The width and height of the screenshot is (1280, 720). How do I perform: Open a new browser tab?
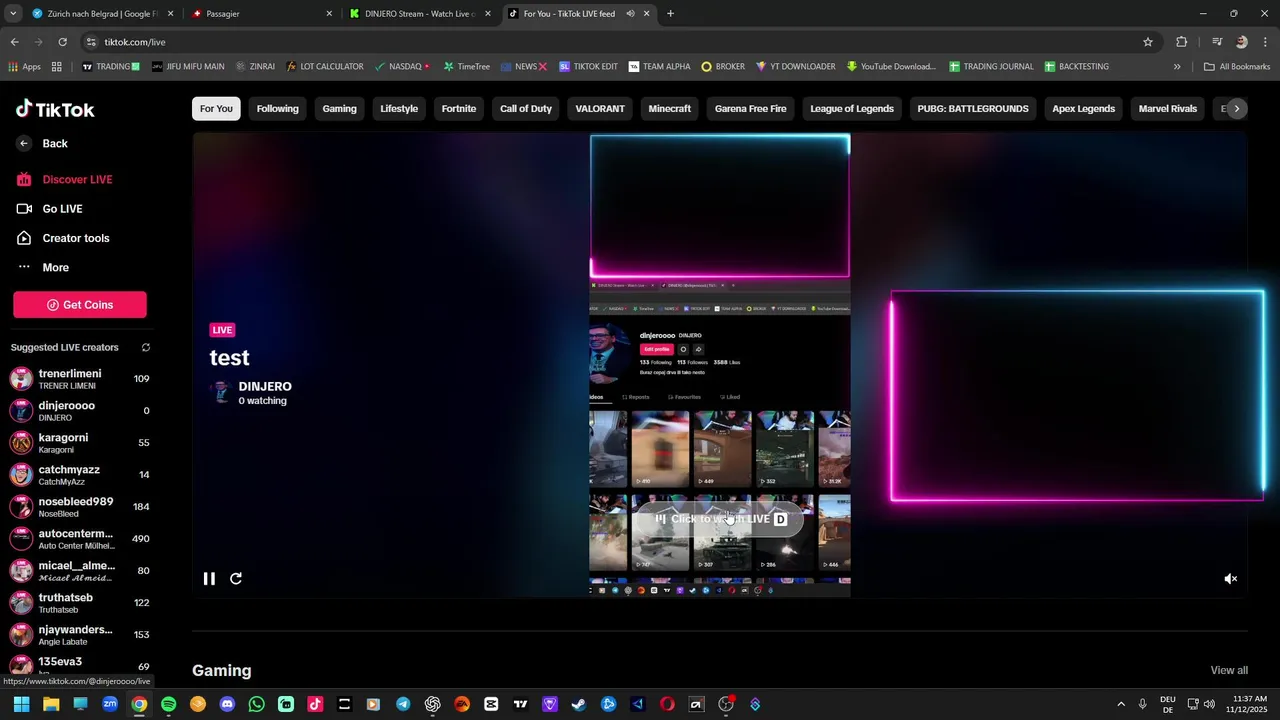(x=670, y=14)
